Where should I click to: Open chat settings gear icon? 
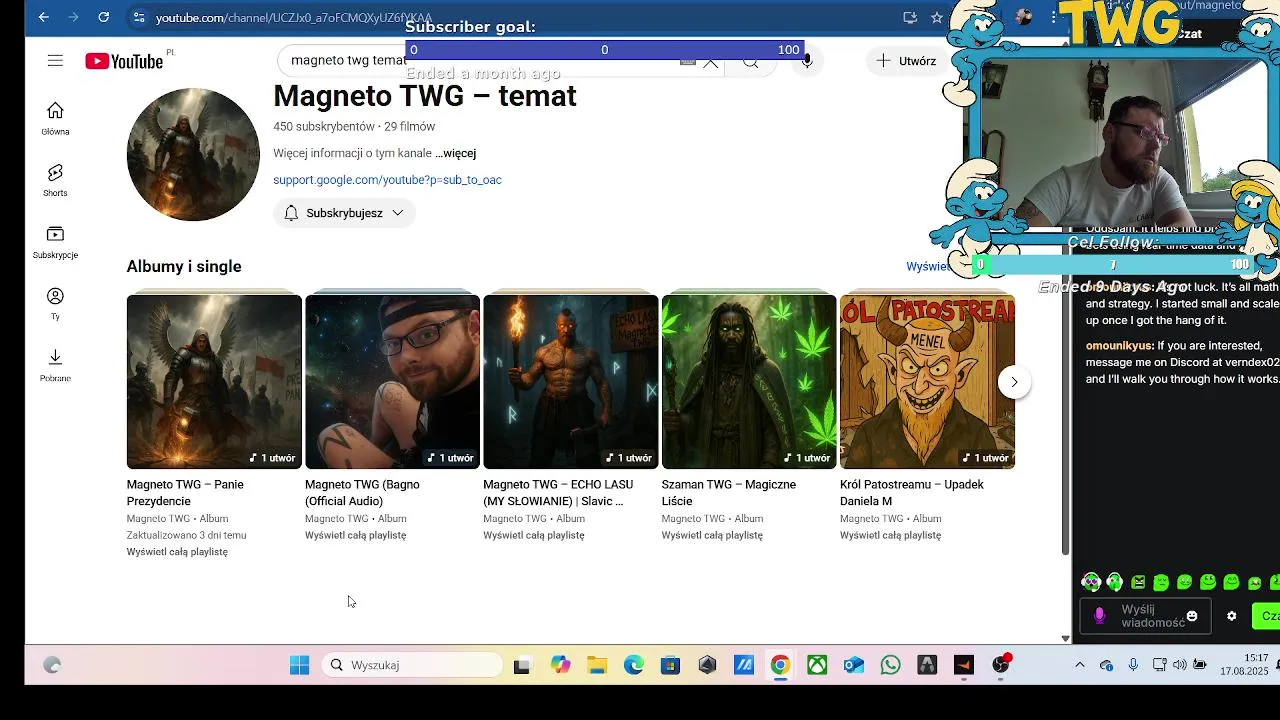1232,616
